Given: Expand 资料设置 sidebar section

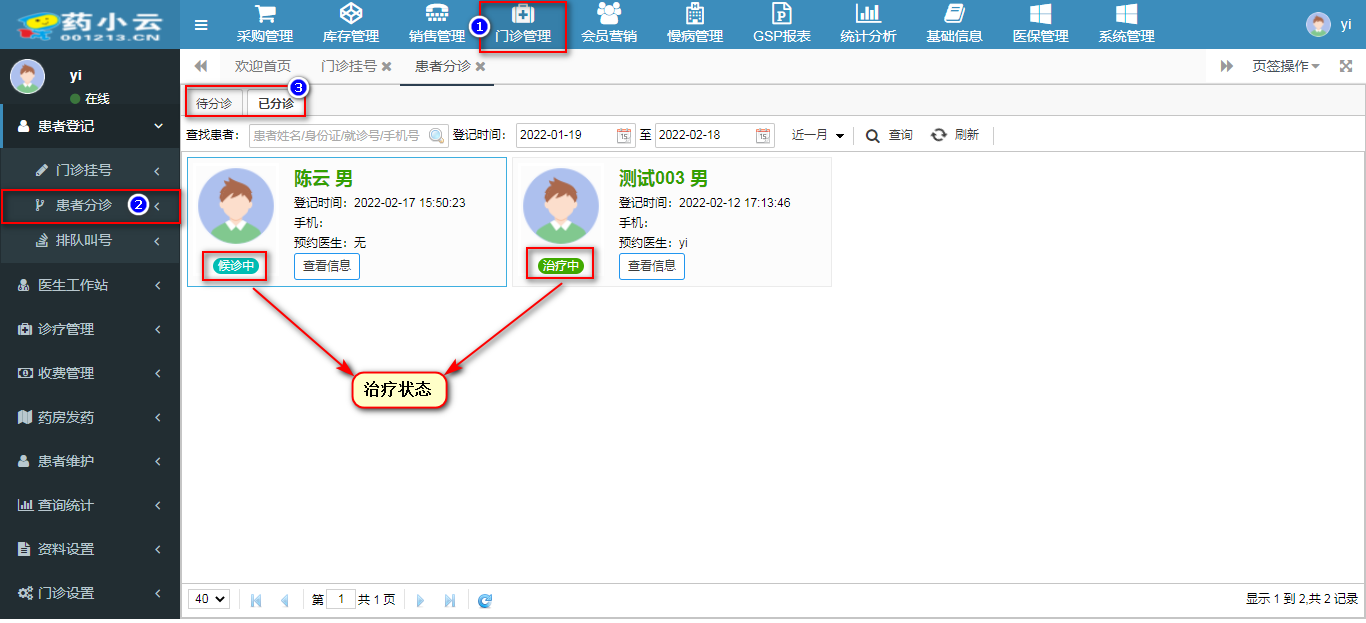Looking at the screenshot, I should tap(90, 549).
